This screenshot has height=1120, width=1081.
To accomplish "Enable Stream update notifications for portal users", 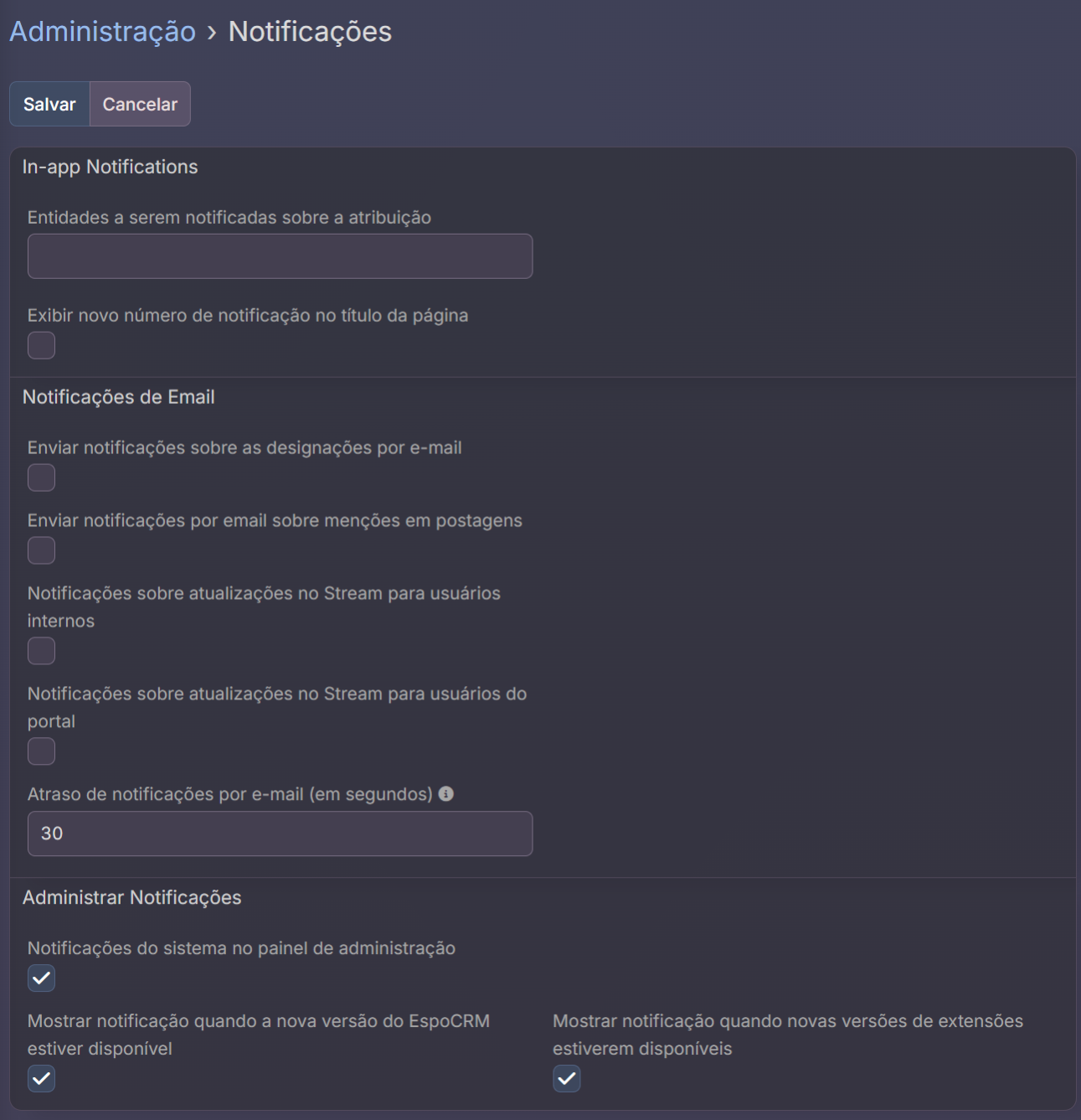I will point(41,751).
